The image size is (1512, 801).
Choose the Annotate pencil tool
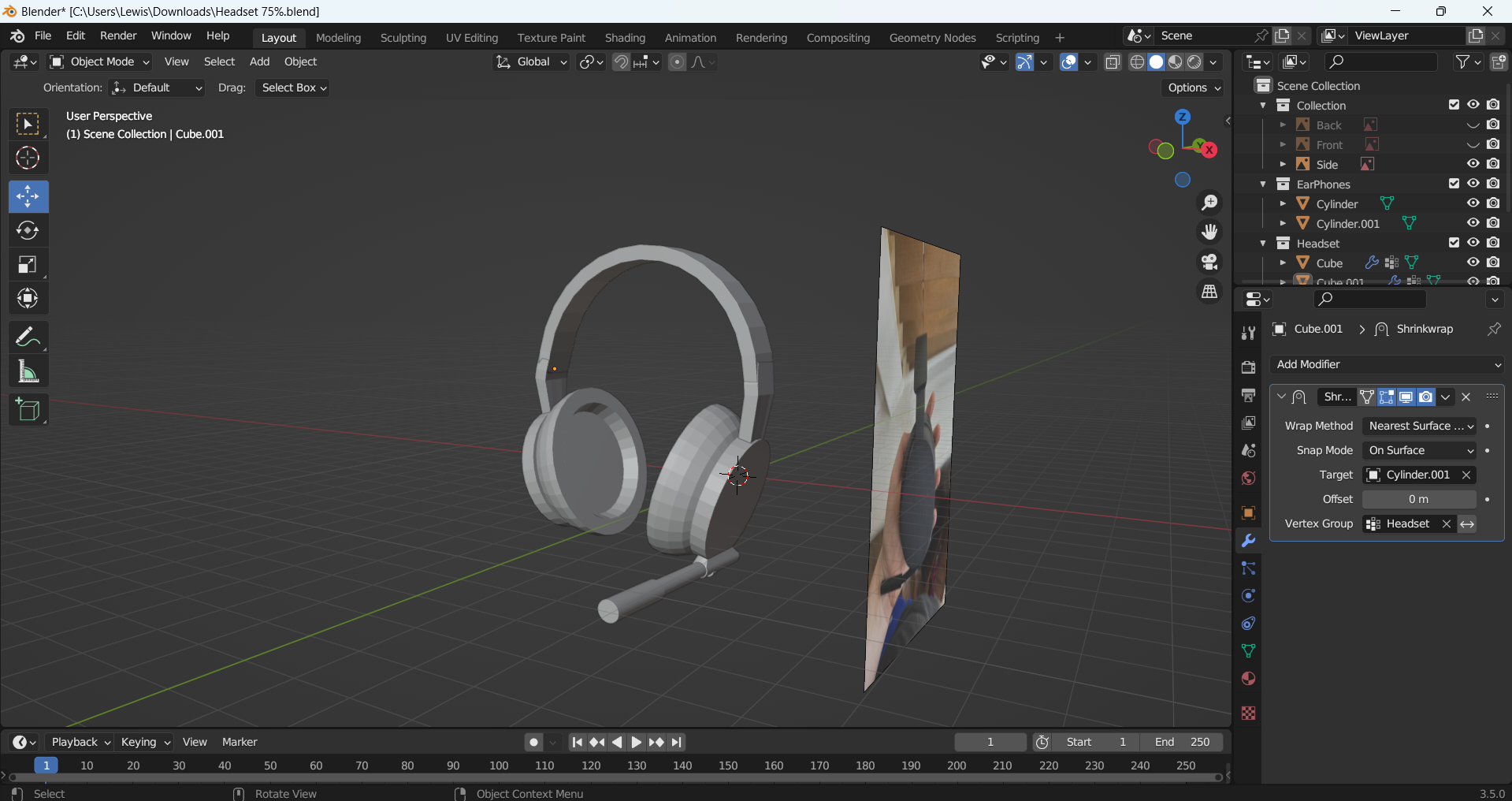coord(28,337)
